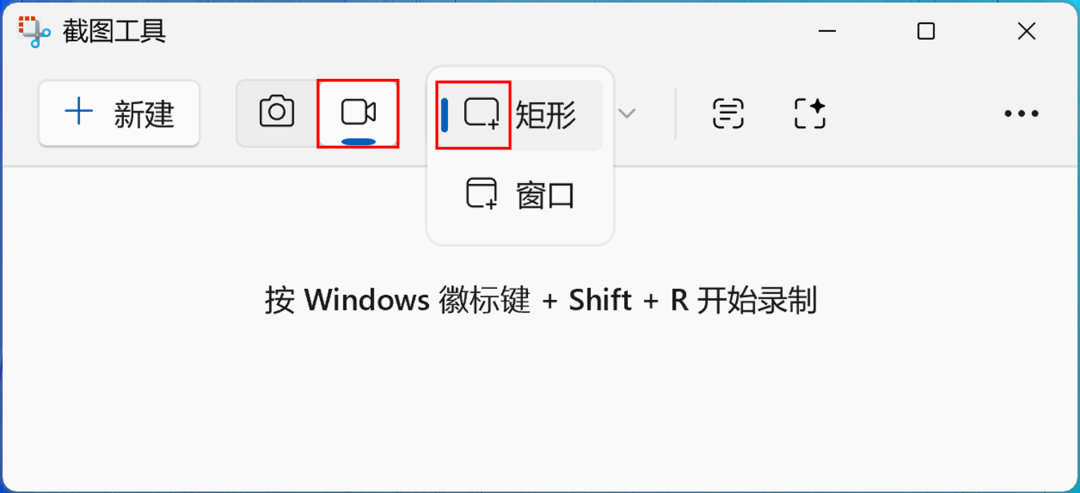The height and width of the screenshot is (493, 1080).
Task: Click the 新建 button
Action: tap(119, 113)
